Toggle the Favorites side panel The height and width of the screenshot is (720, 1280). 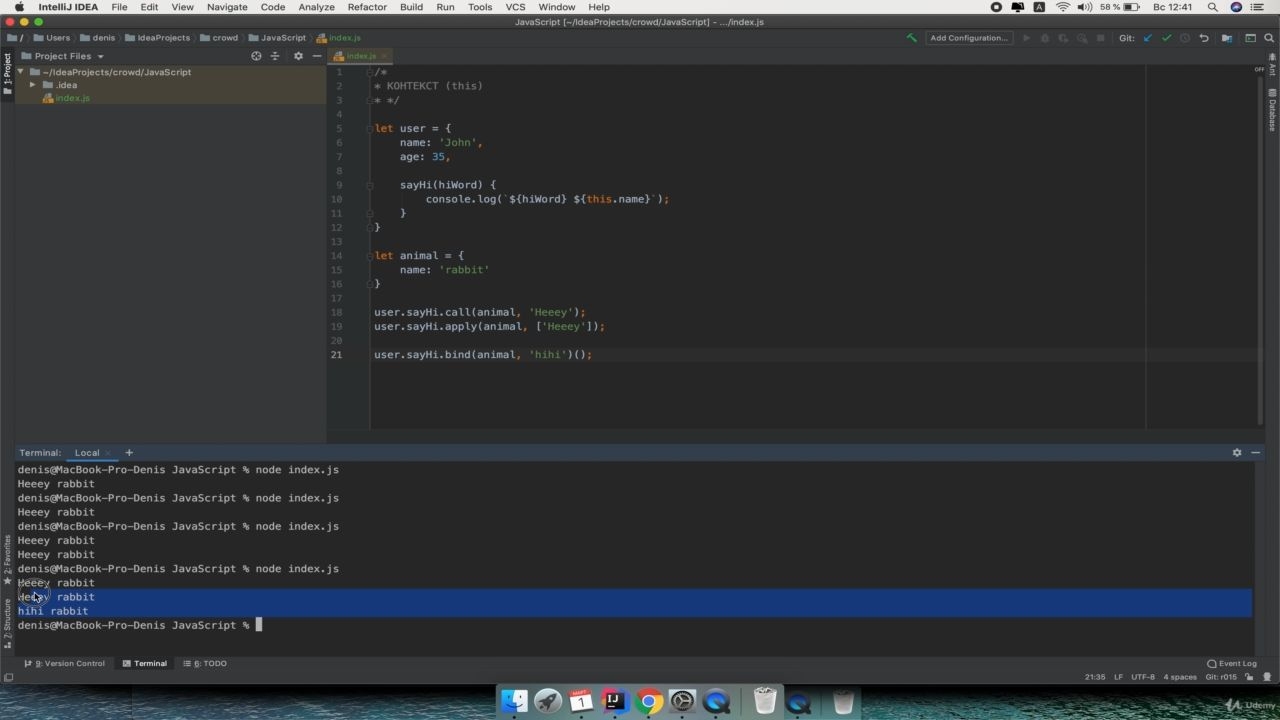(7, 558)
